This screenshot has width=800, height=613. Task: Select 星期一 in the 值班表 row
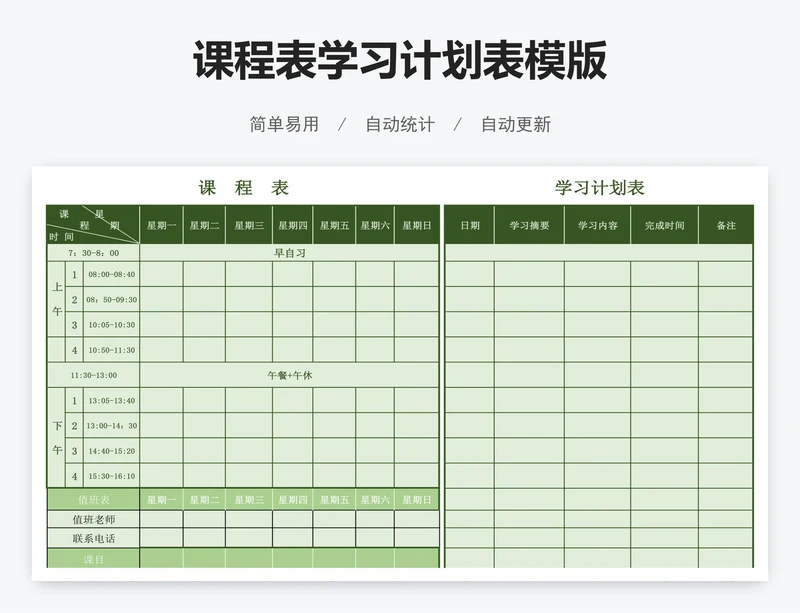(x=162, y=500)
